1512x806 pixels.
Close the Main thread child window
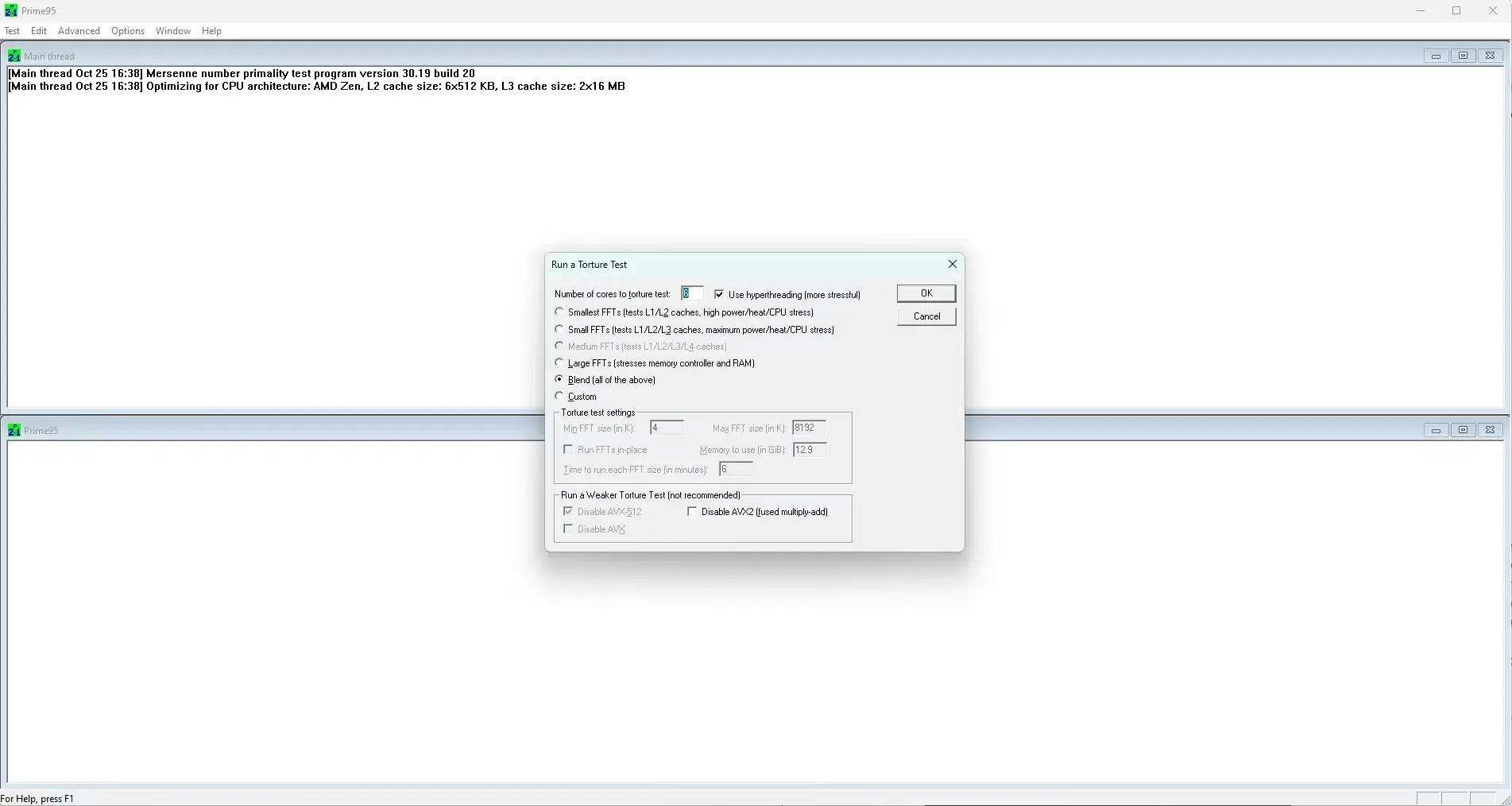[1490, 56]
